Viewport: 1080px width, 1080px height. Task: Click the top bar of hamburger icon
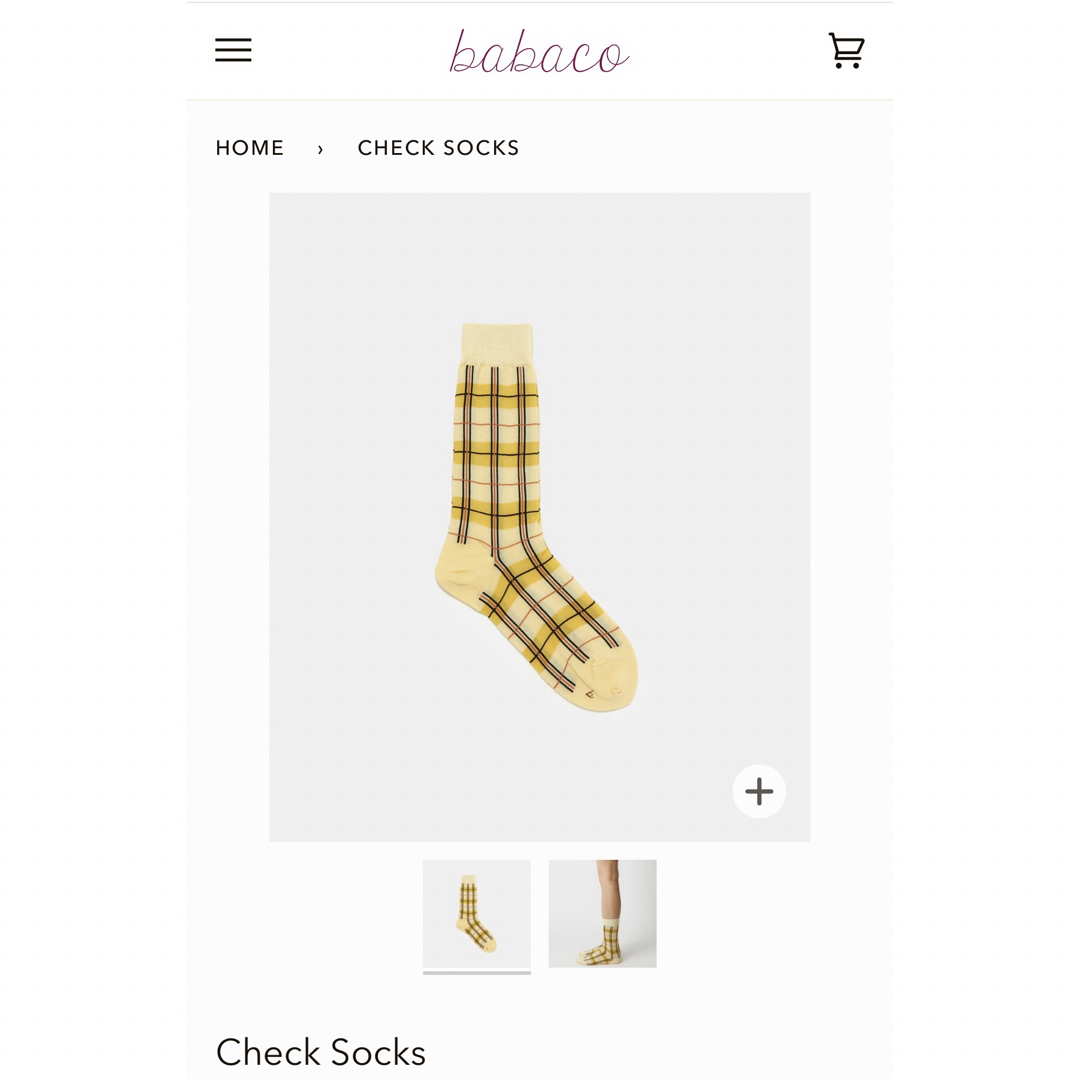coord(233,40)
